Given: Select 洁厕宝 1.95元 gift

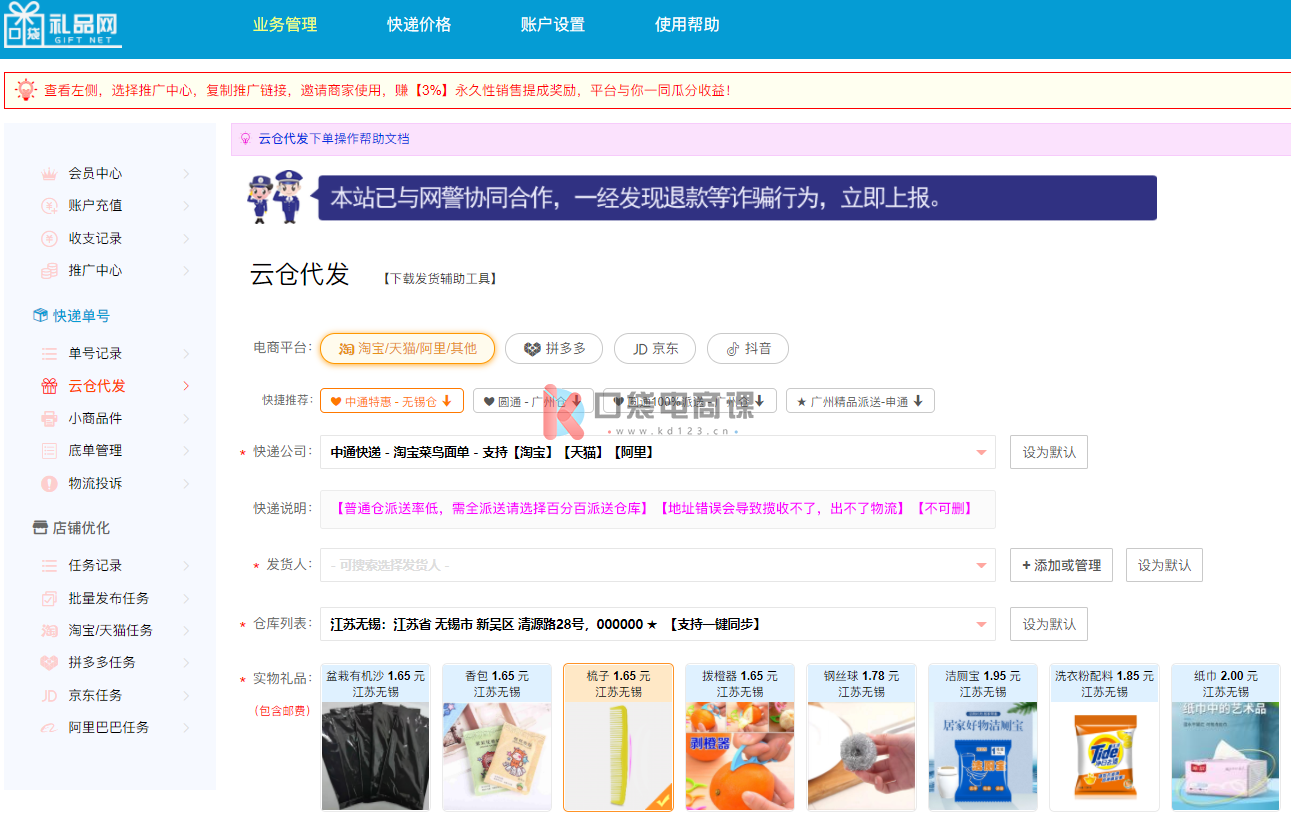Looking at the screenshot, I should [983, 737].
